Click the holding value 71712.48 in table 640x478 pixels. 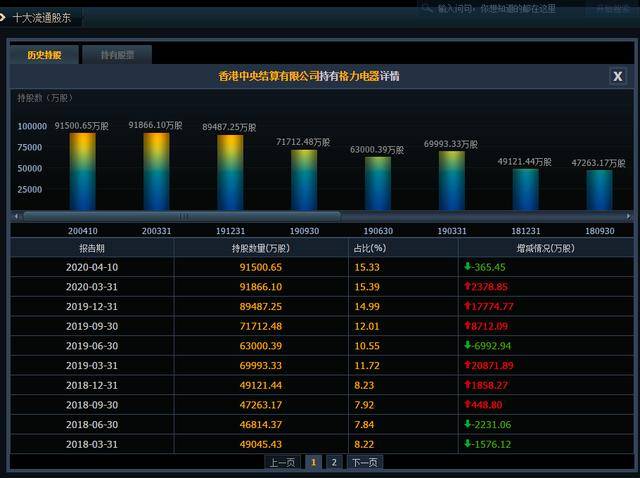click(261, 326)
